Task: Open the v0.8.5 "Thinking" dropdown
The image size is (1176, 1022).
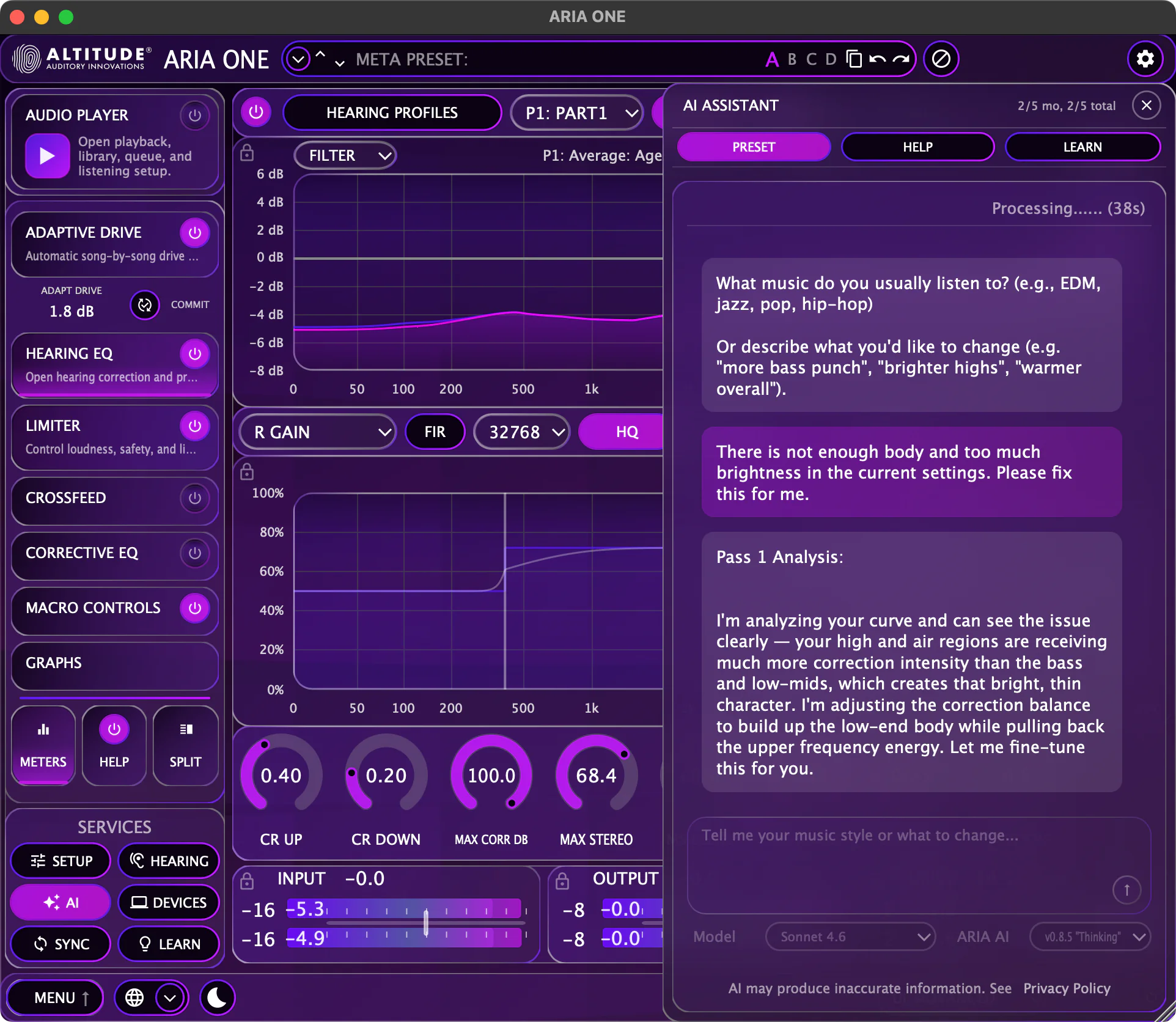Action: (1090, 936)
